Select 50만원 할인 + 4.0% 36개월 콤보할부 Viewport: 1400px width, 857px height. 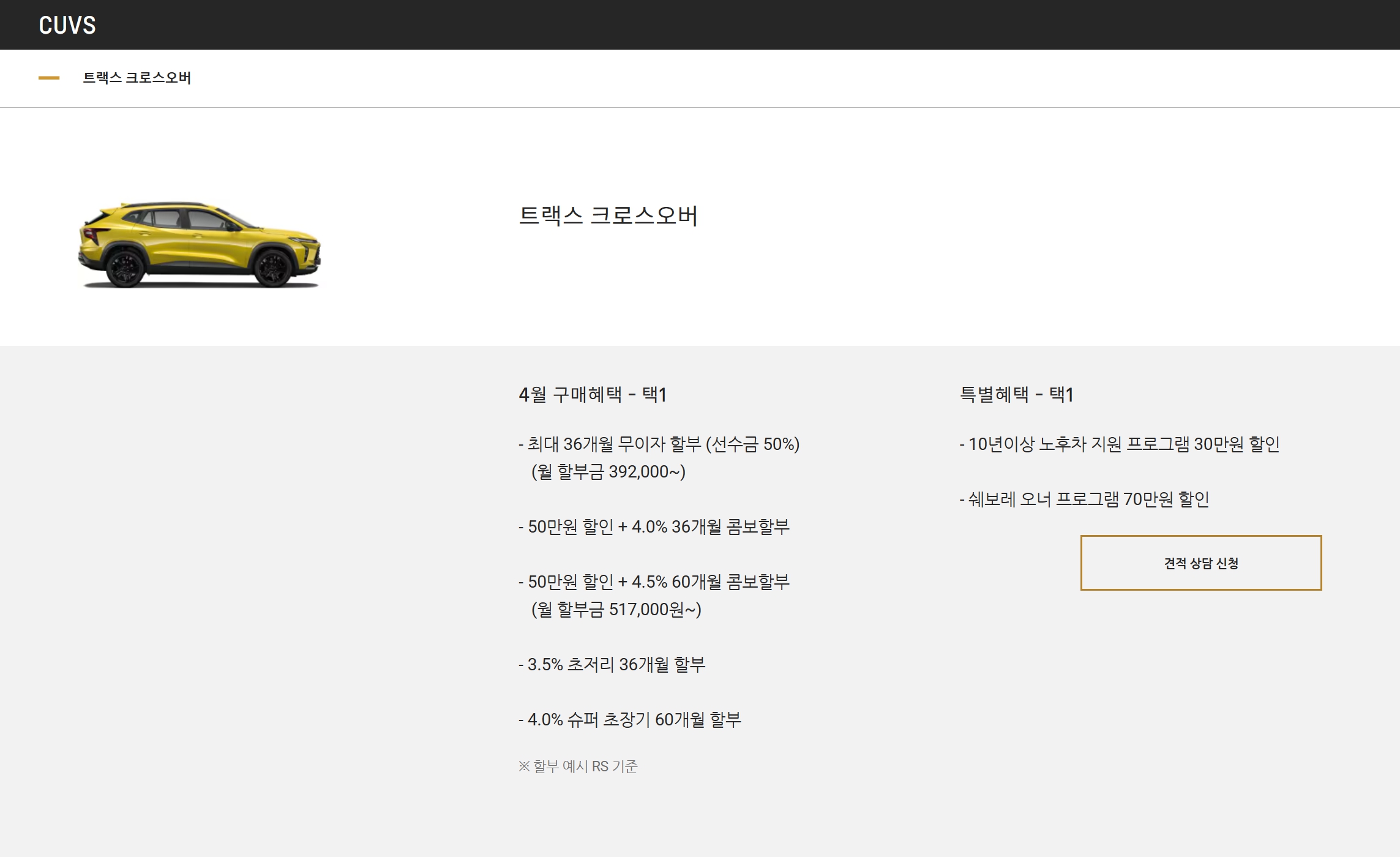coord(654,526)
